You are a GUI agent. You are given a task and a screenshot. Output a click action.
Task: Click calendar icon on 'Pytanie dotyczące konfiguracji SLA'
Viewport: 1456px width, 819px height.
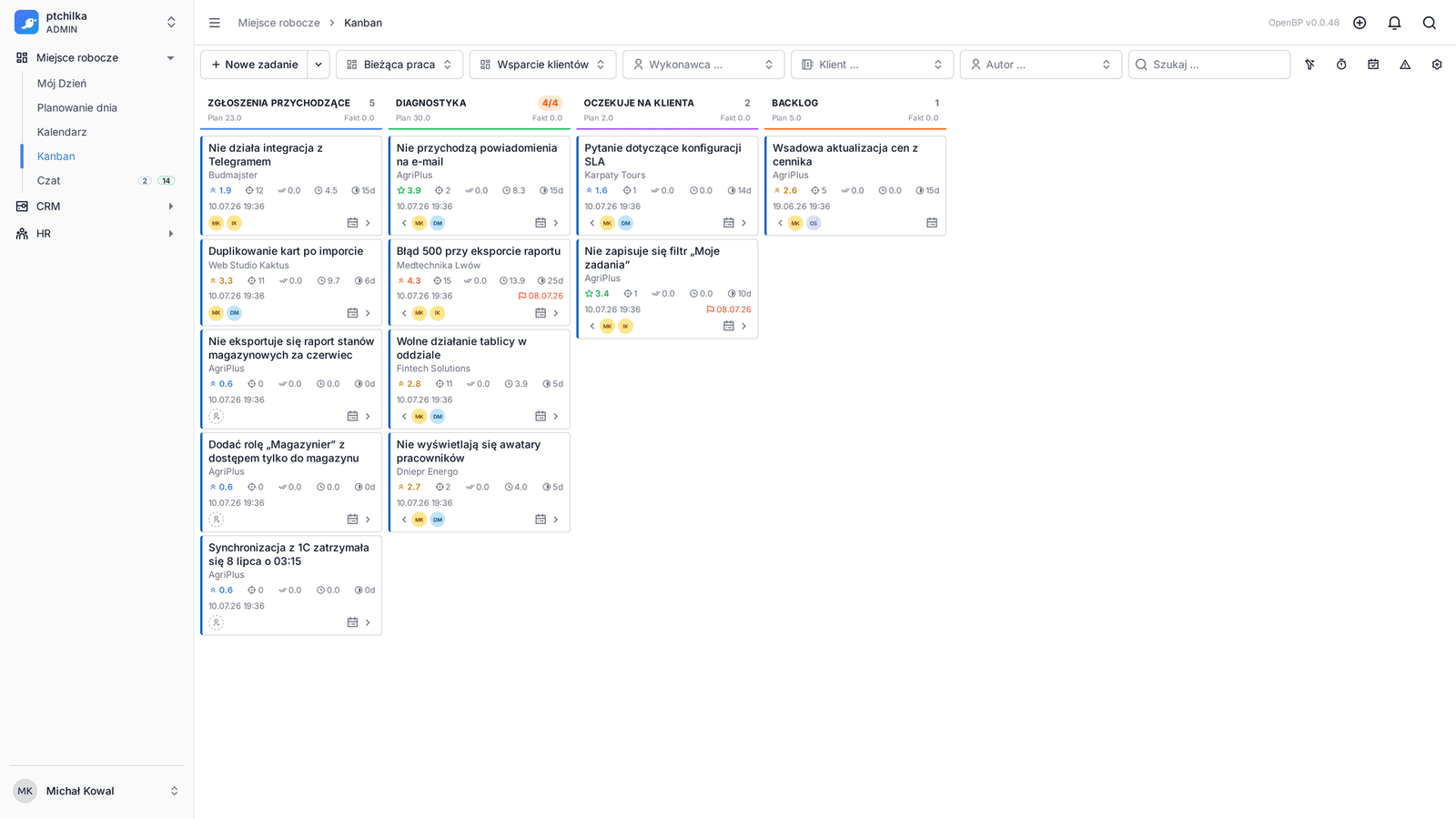[x=728, y=223]
